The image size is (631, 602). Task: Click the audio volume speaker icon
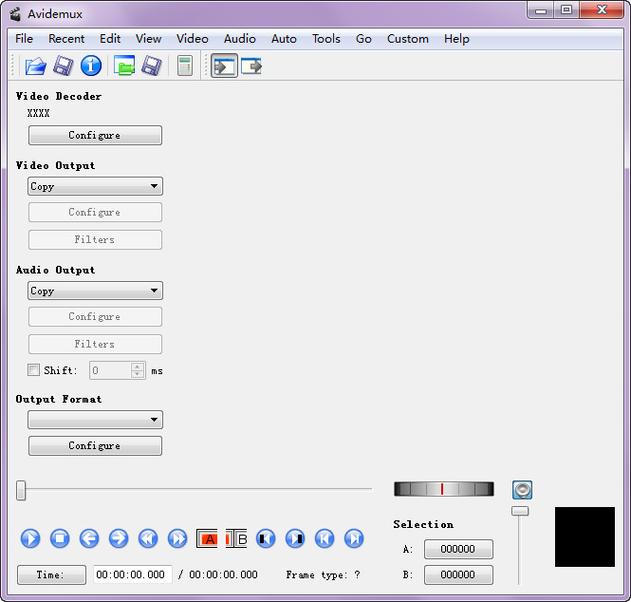521,490
